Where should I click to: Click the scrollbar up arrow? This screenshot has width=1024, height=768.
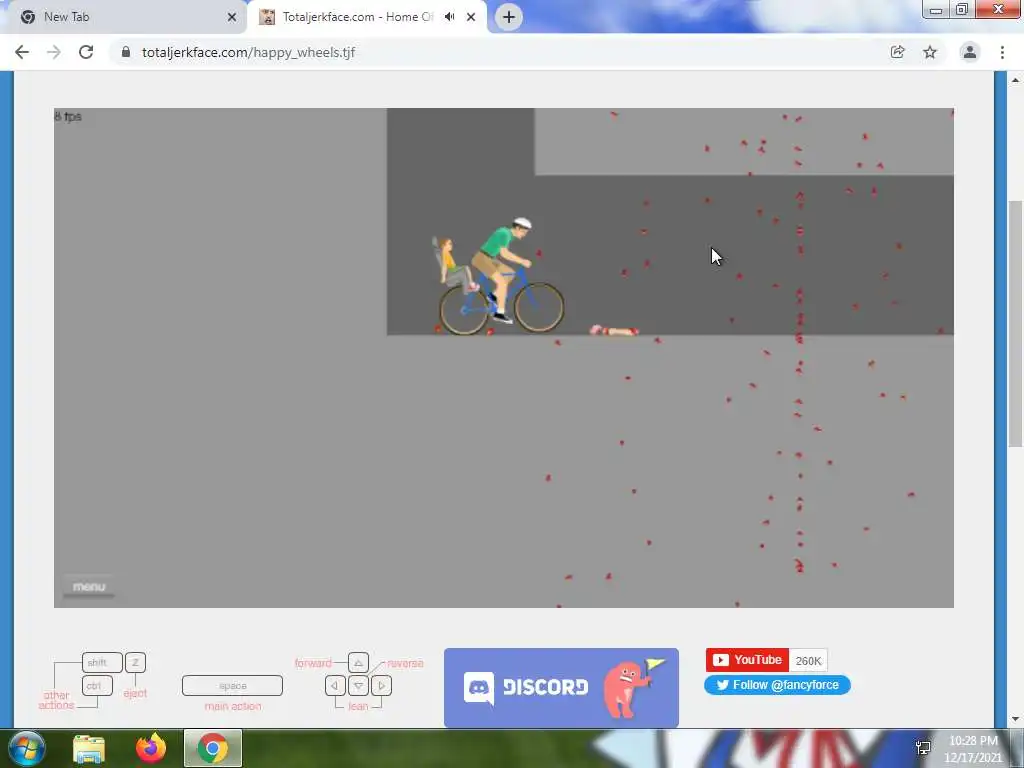point(1016,80)
